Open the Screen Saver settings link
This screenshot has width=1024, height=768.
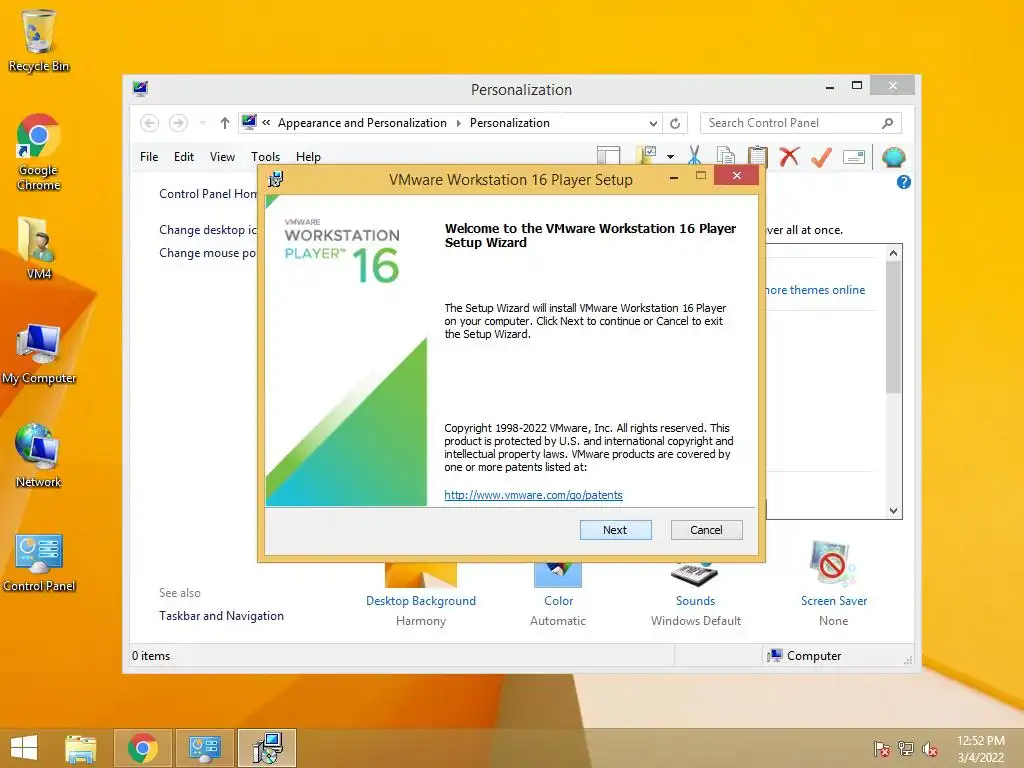tap(834, 601)
